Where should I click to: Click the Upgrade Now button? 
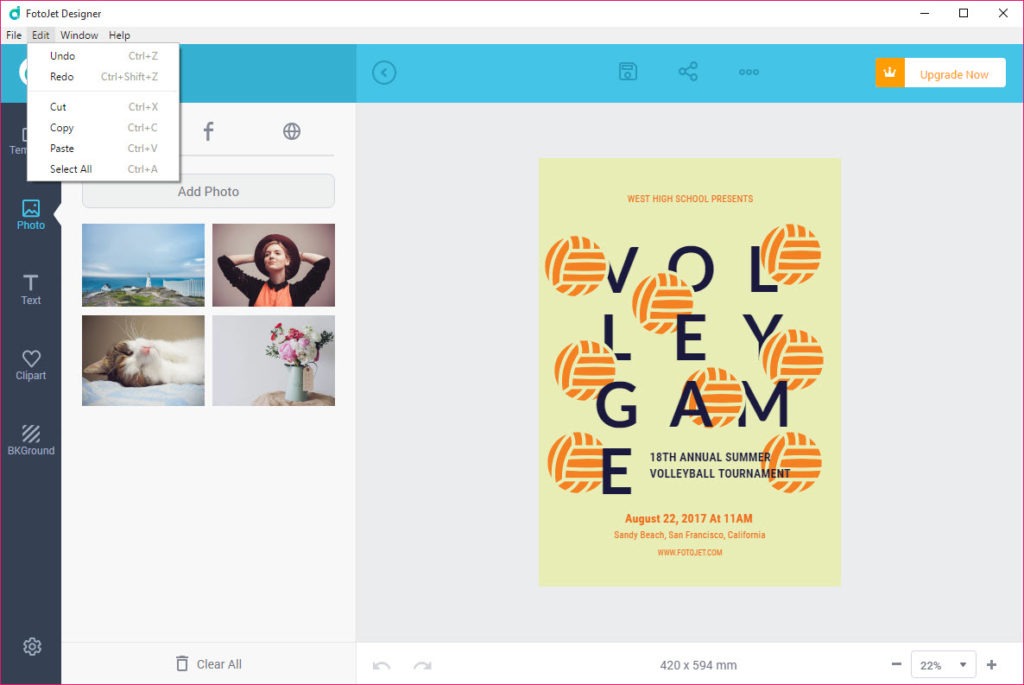click(941, 74)
